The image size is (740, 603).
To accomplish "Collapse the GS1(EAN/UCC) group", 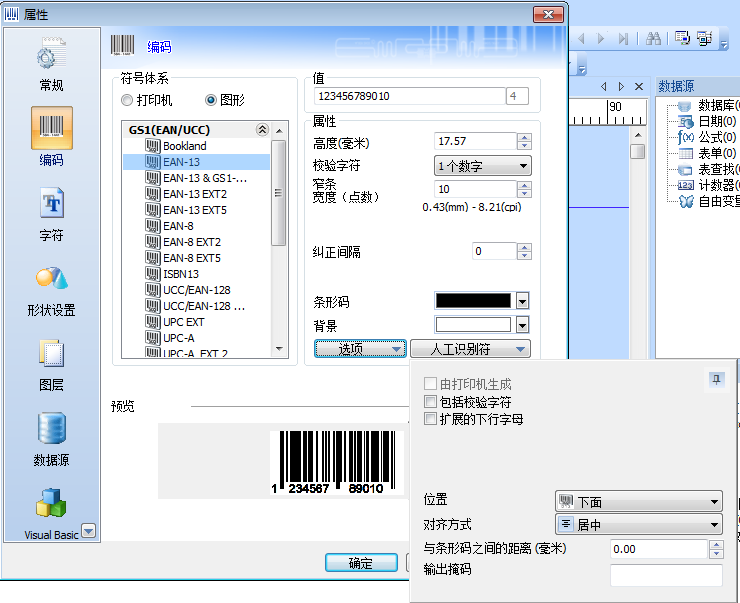I will click(262, 129).
